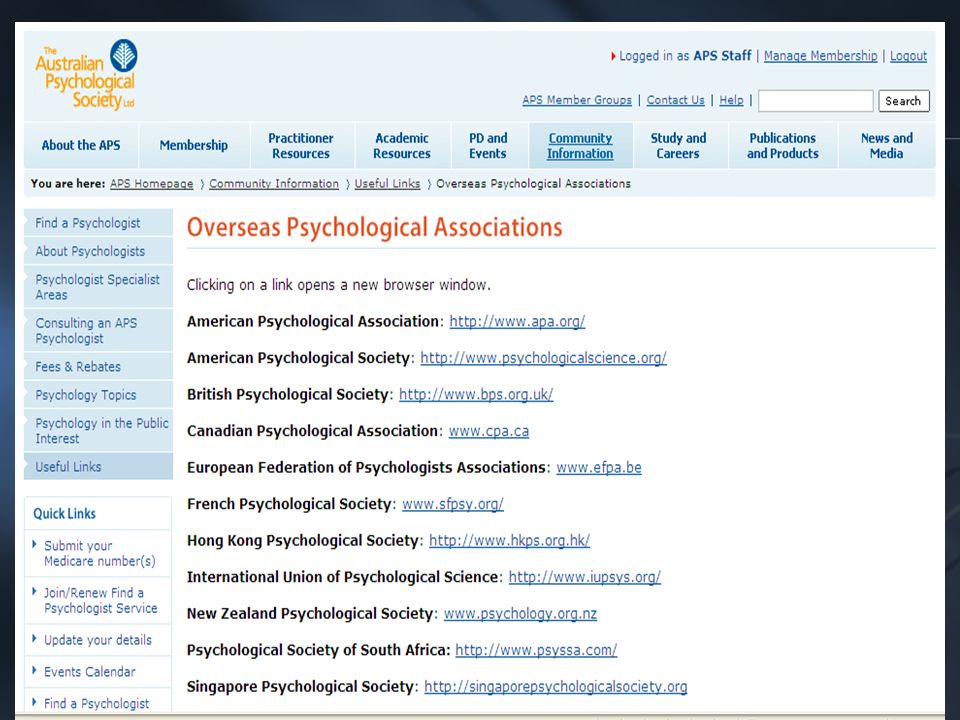Viewport: 960px width, 720px height.
Task: Click the Quick Links heading
Action: [x=64, y=514]
